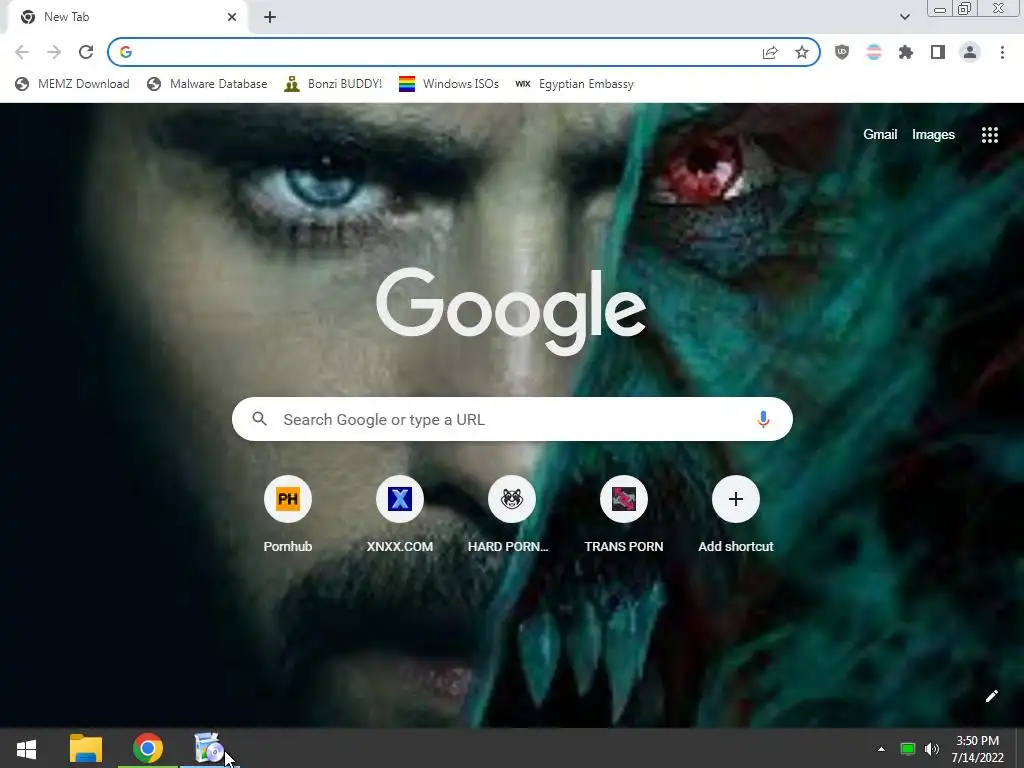The width and height of the screenshot is (1024, 768).
Task: Toggle the side panel icon
Action: coord(938,52)
